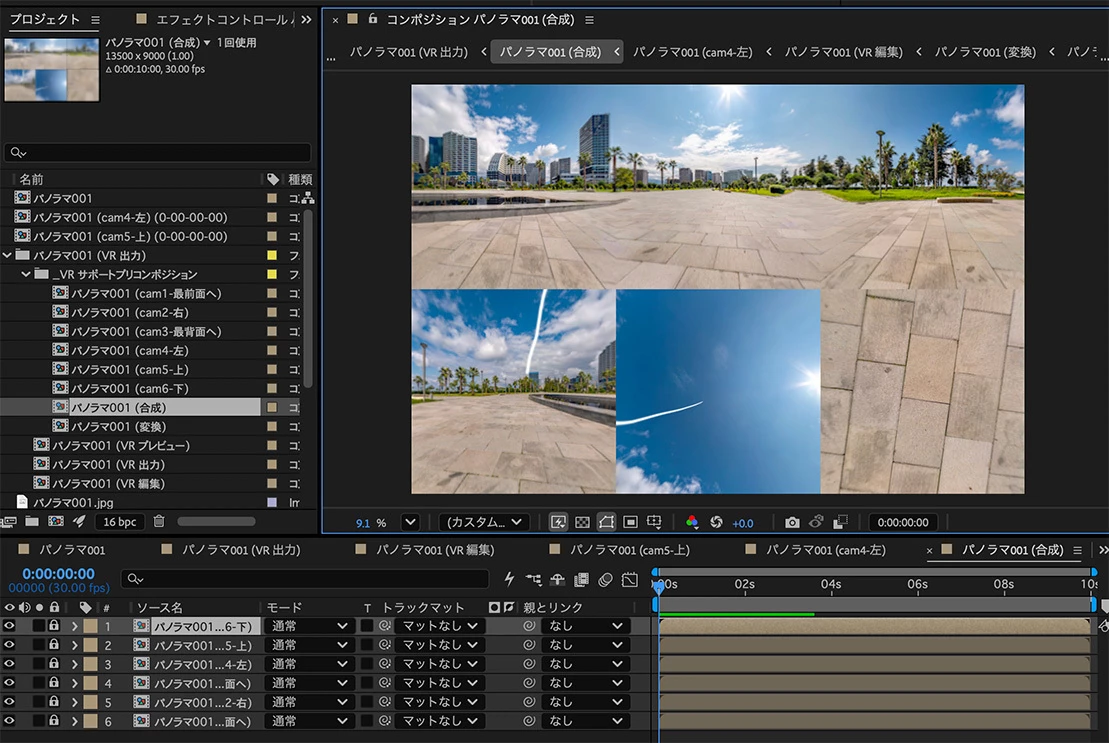Viewport: 1109px width, 743px height.
Task: Toggle the mask and shape path visibility icon
Action: click(606, 522)
